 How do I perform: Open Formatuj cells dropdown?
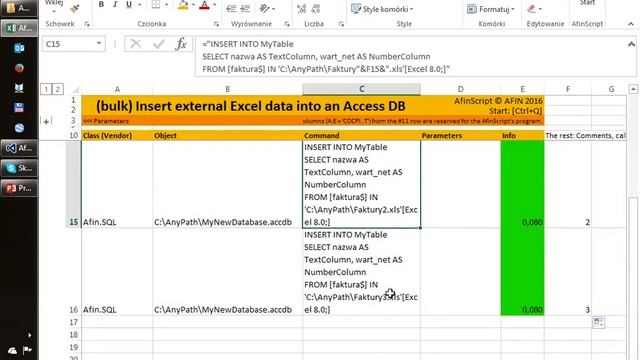[x=491, y=9]
